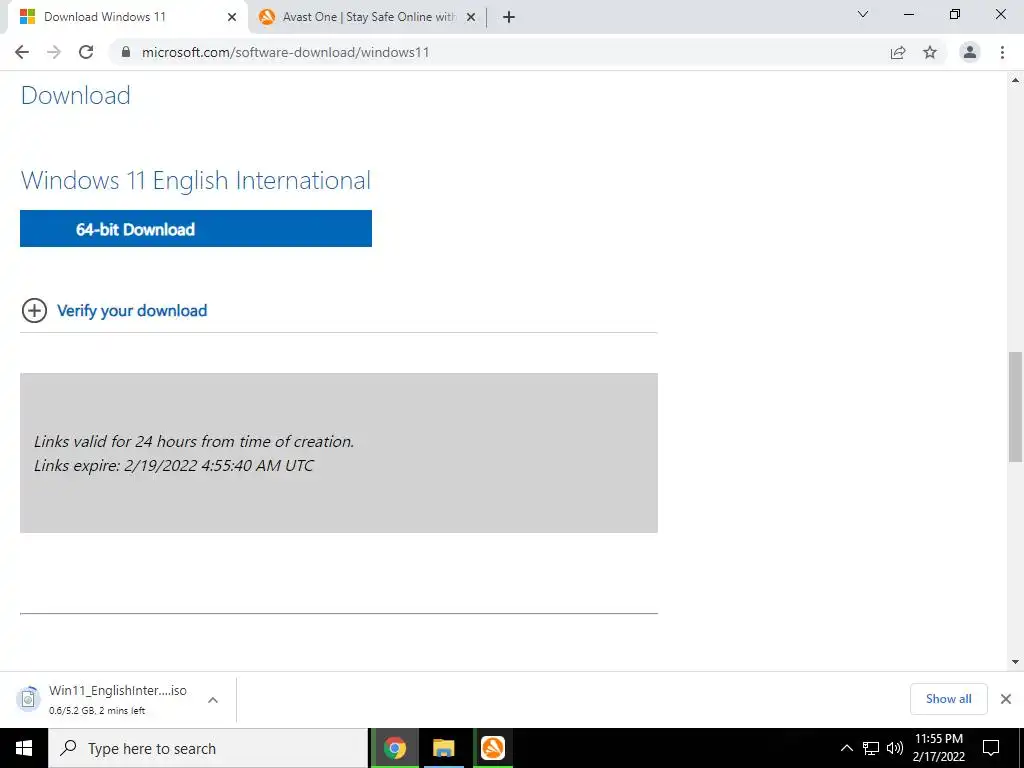This screenshot has width=1024, height=768.
Task: Close the Download Windows 11 tab
Action: (x=232, y=17)
